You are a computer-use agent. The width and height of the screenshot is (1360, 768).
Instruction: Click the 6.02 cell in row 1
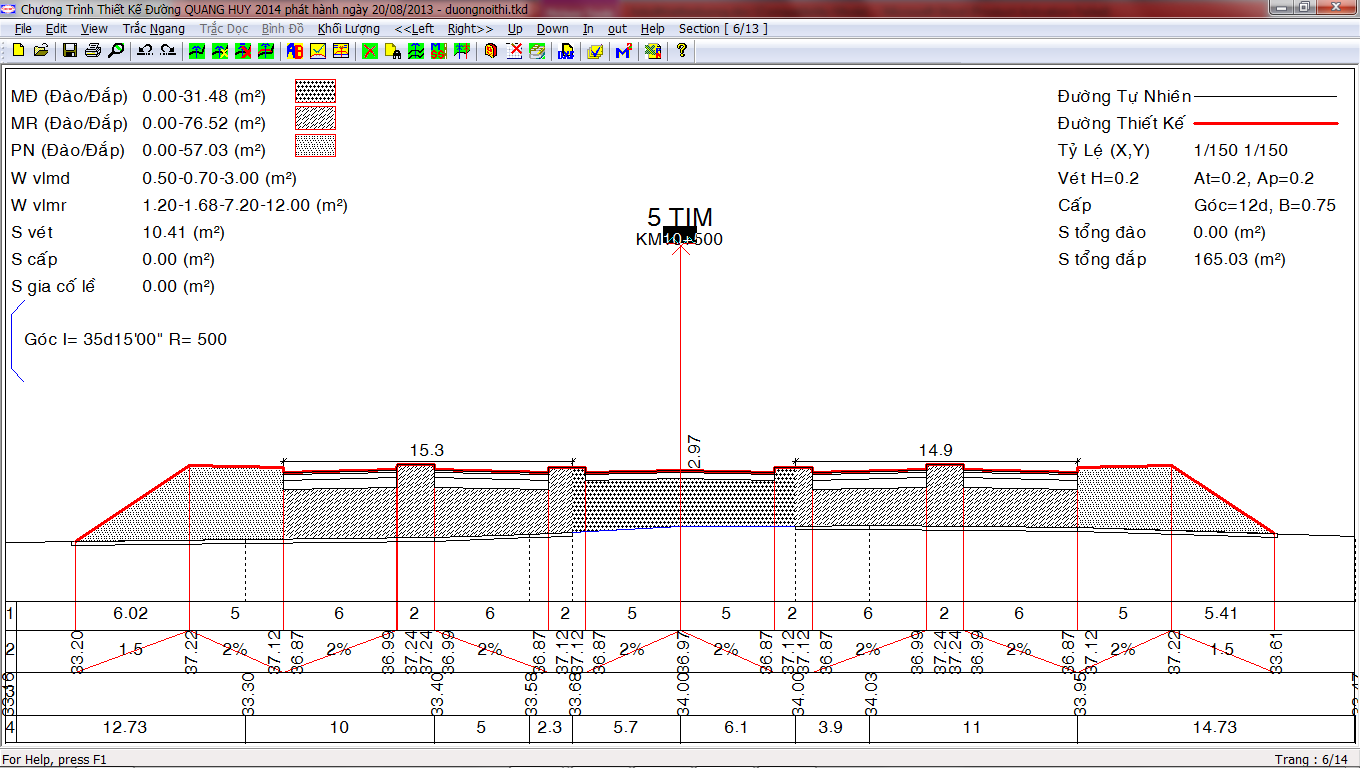point(132,613)
